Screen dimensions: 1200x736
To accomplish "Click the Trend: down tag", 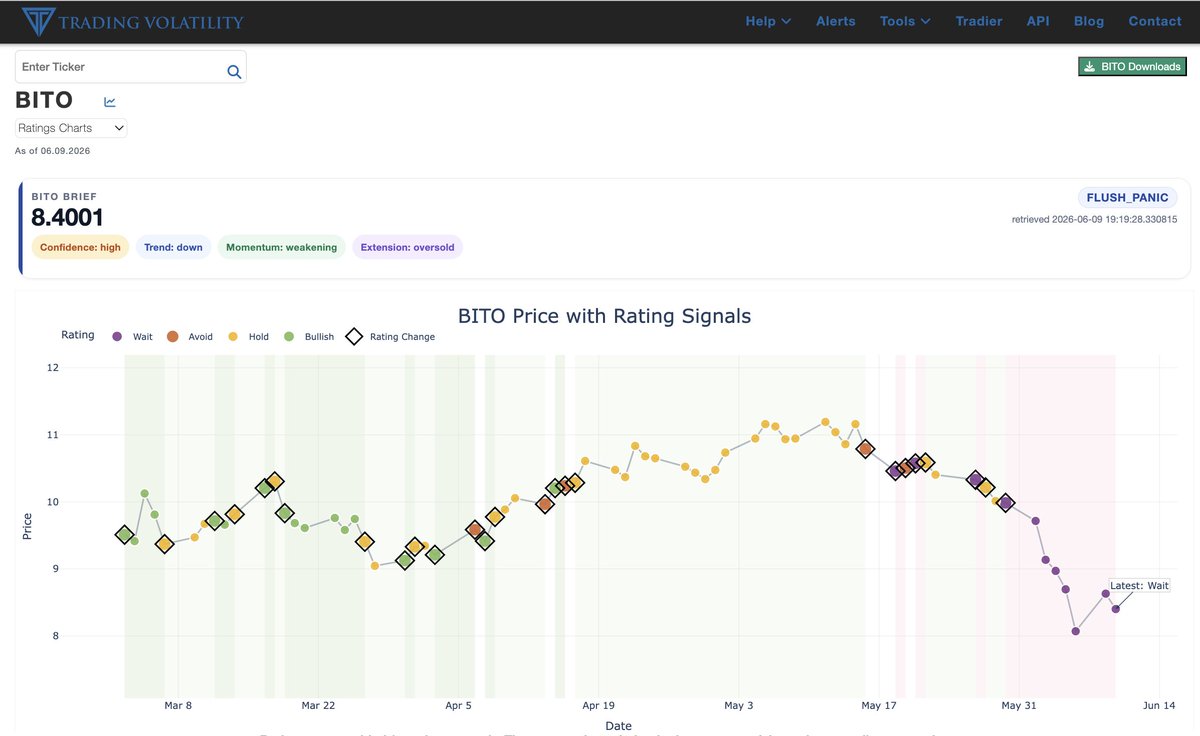I will (174, 247).
